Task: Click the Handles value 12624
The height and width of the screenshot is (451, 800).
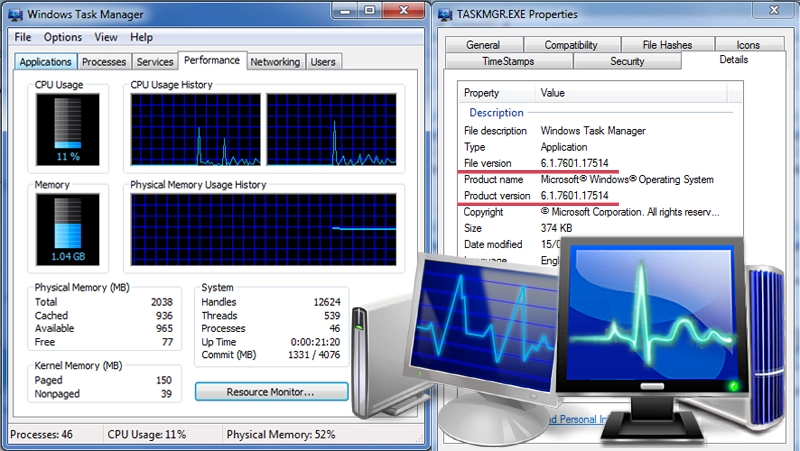Action: pos(327,302)
